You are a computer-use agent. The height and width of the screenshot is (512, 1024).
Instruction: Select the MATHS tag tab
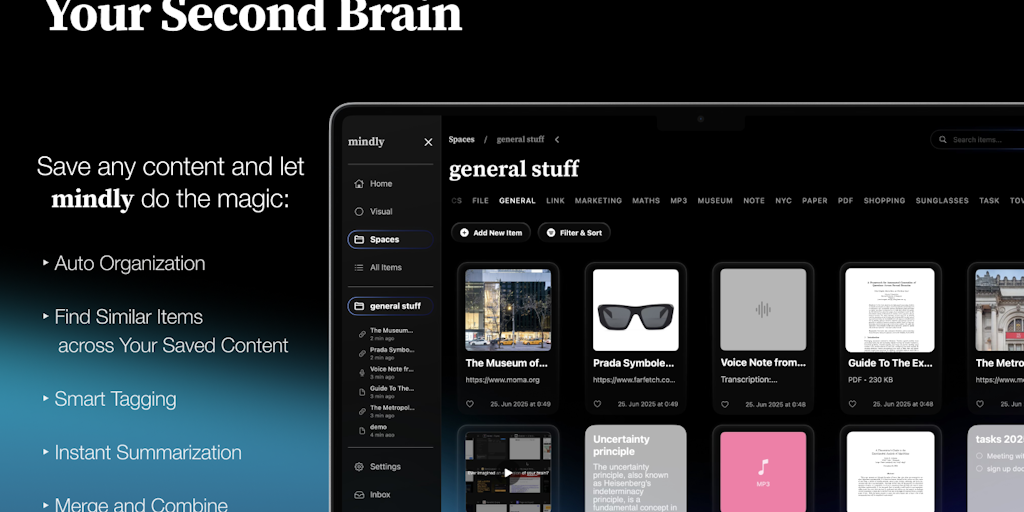(646, 201)
